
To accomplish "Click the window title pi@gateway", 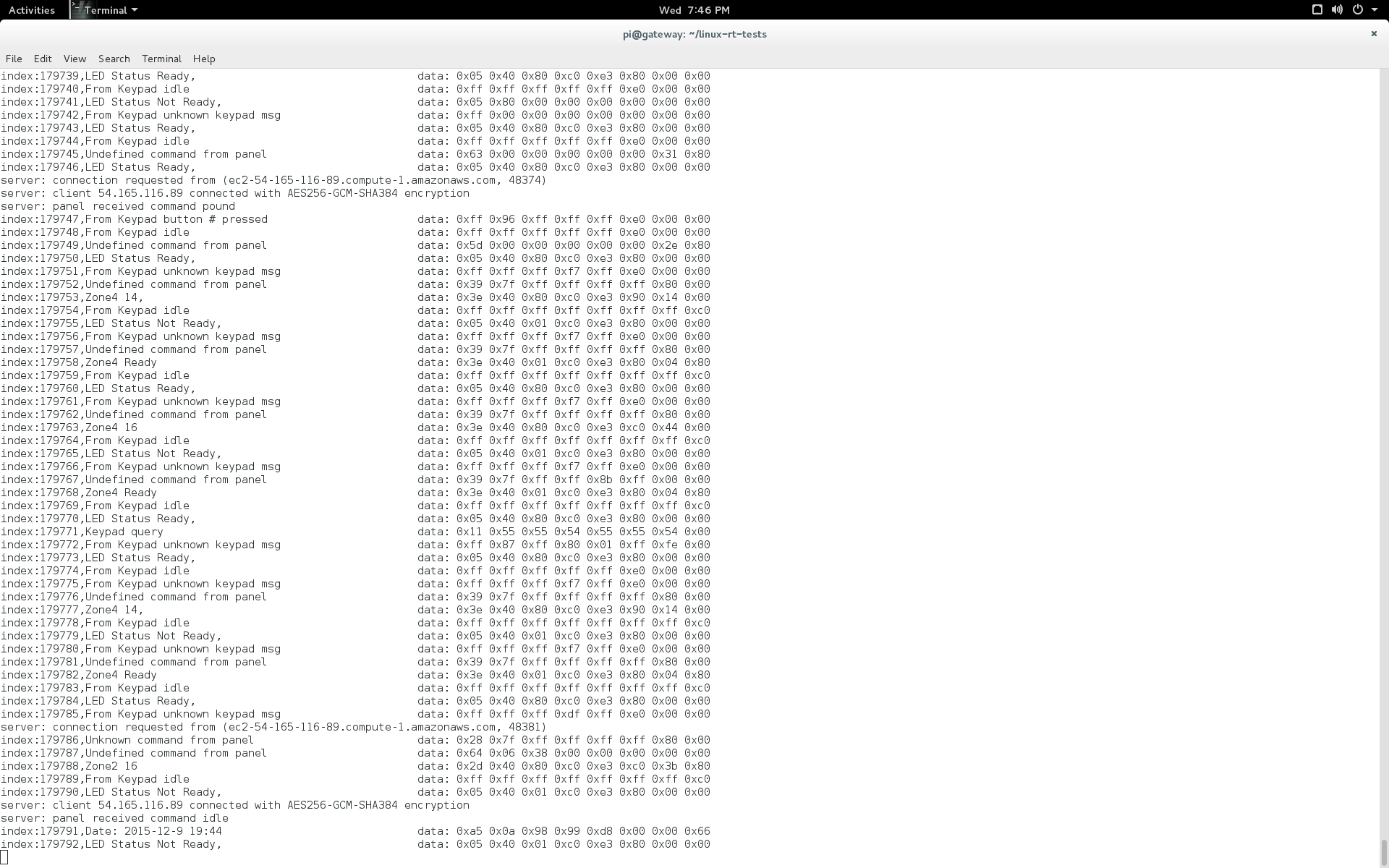I will (694, 34).
